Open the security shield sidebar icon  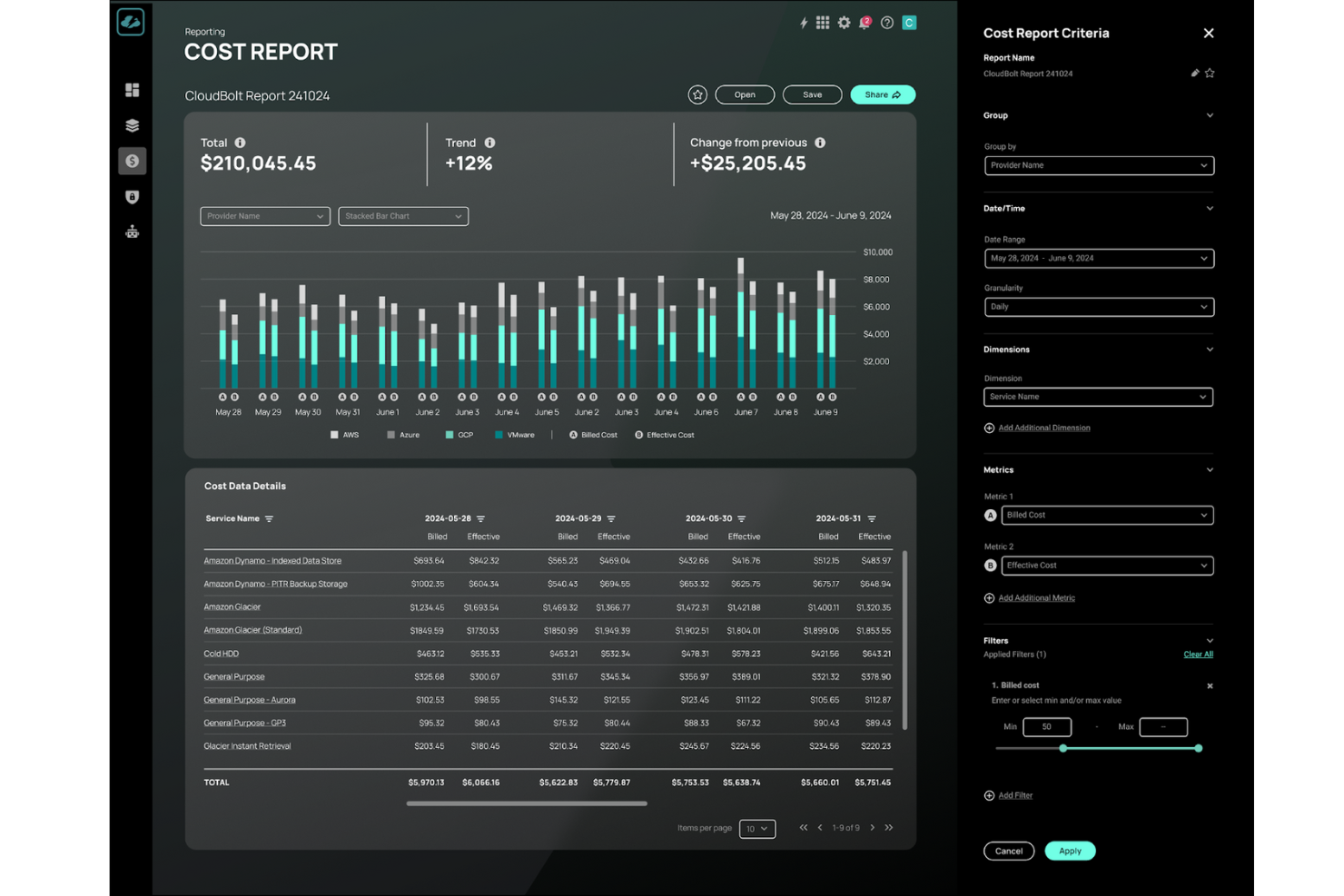[x=133, y=197]
